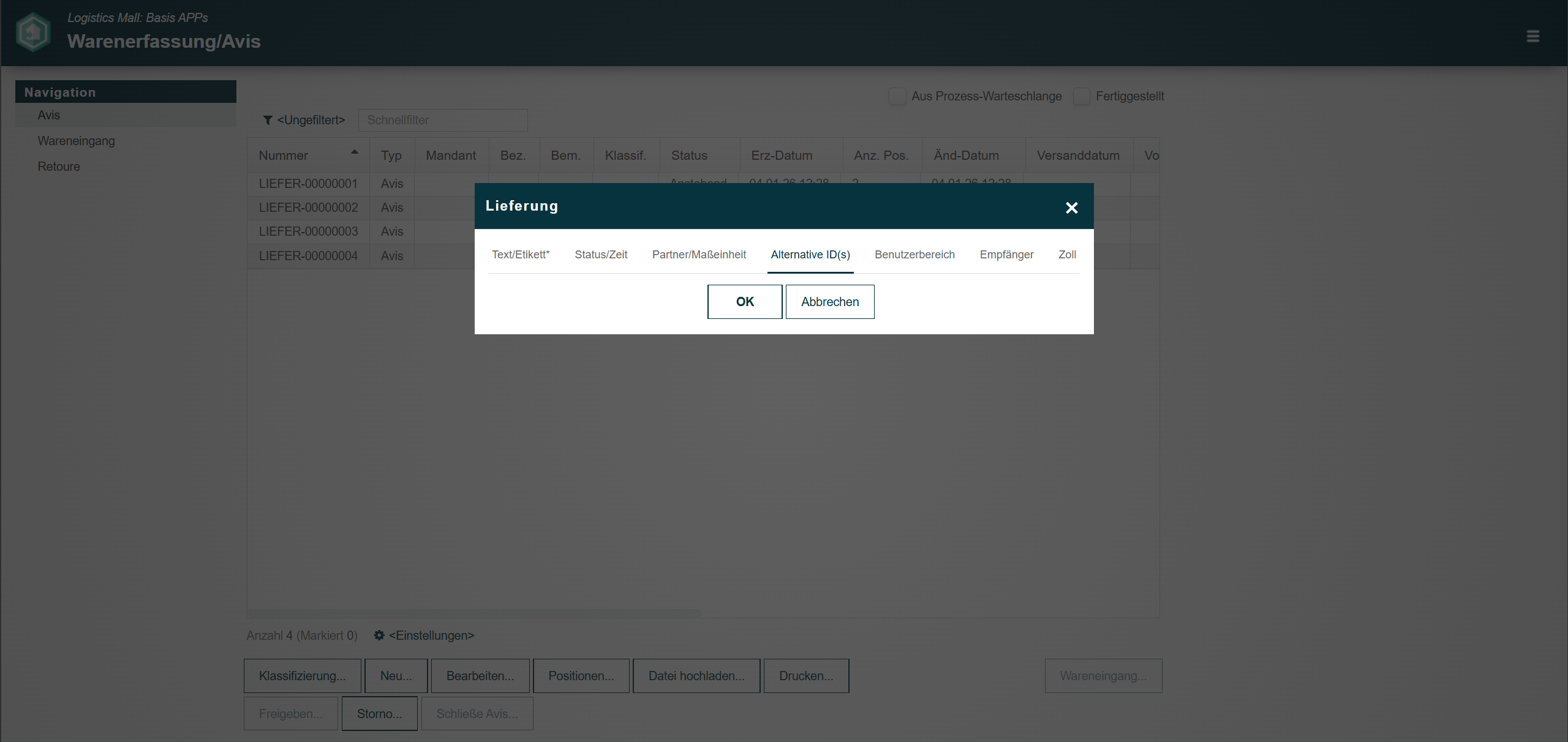Toggle the Fertiggestellt checkbox

[x=1082, y=96]
